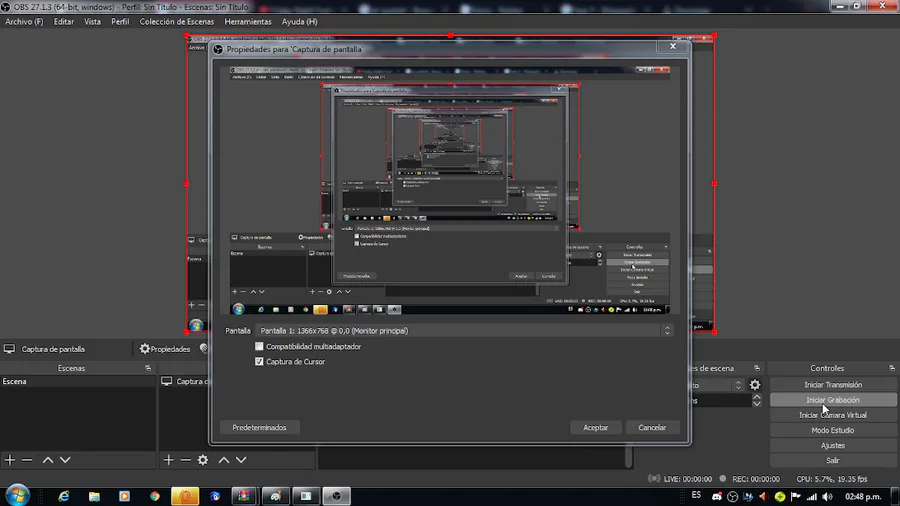This screenshot has width=900, height=506.
Task: Click the OBS icon in system tray
Action: click(732, 496)
